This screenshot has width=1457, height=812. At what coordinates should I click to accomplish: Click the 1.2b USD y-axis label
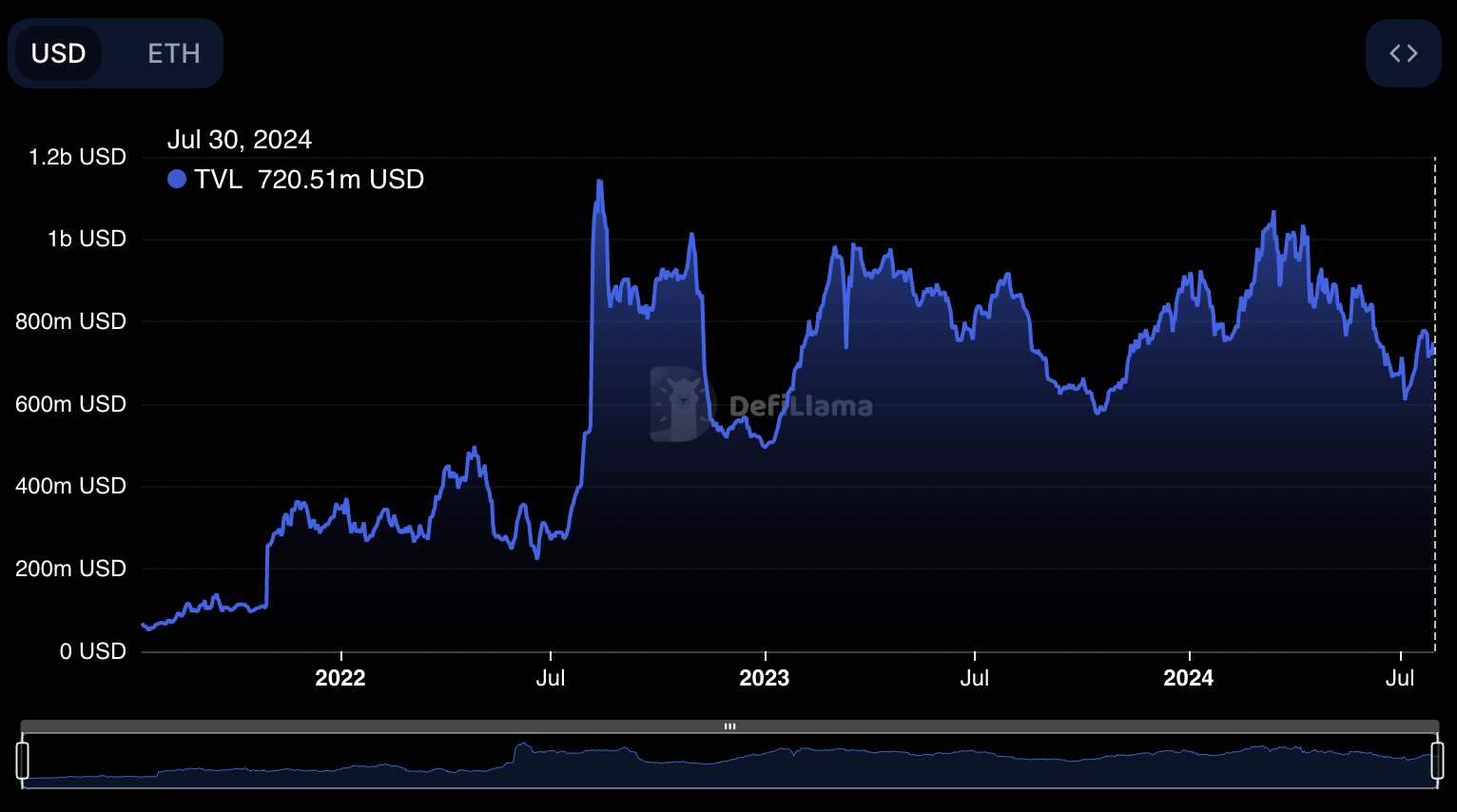(x=77, y=157)
